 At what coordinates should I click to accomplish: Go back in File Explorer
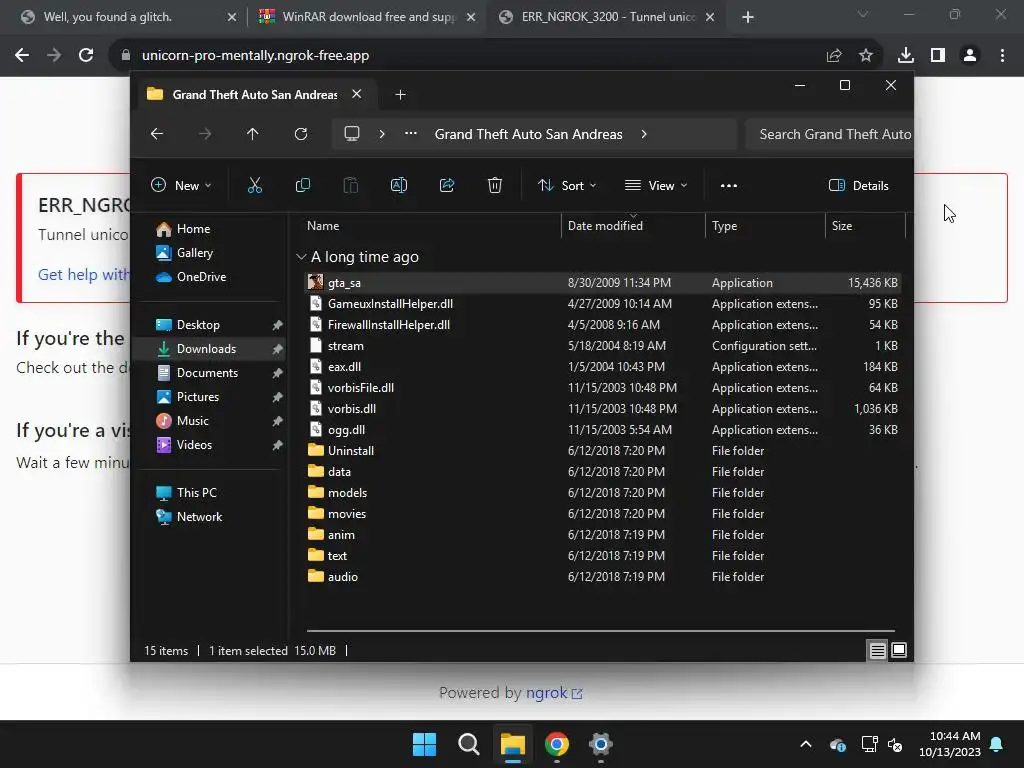[x=157, y=134]
